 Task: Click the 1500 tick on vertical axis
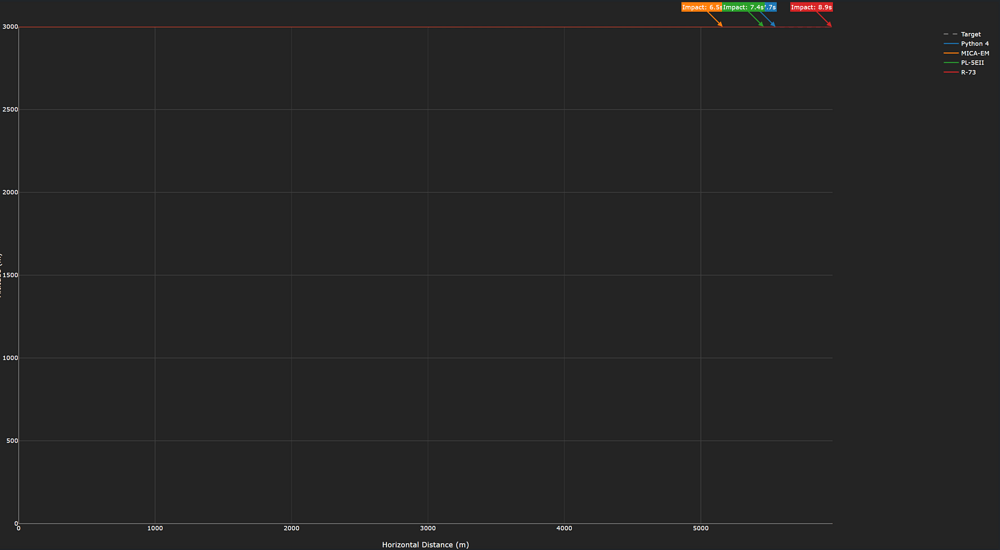click(x=8, y=276)
